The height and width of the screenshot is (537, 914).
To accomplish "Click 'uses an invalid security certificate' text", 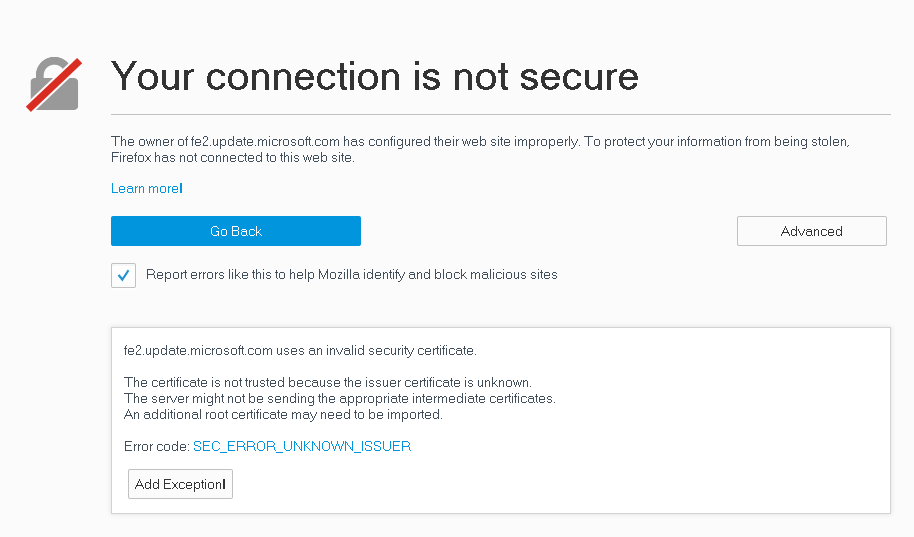I will pyautogui.click(x=377, y=350).
